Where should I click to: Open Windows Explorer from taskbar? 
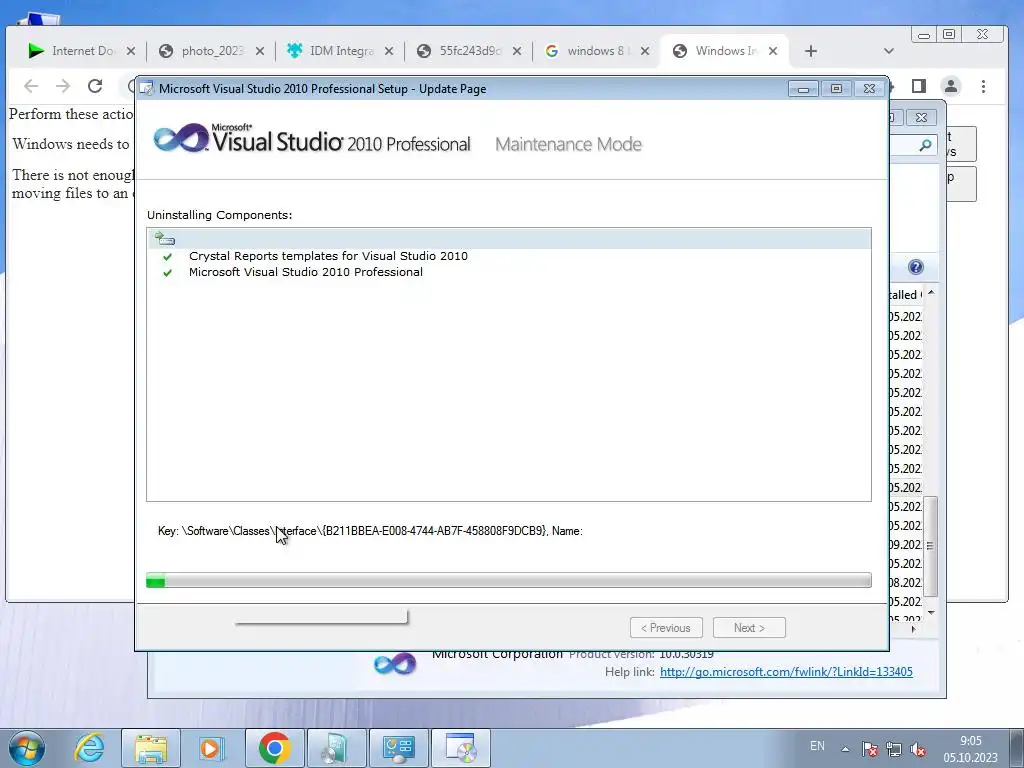(151, 748)
